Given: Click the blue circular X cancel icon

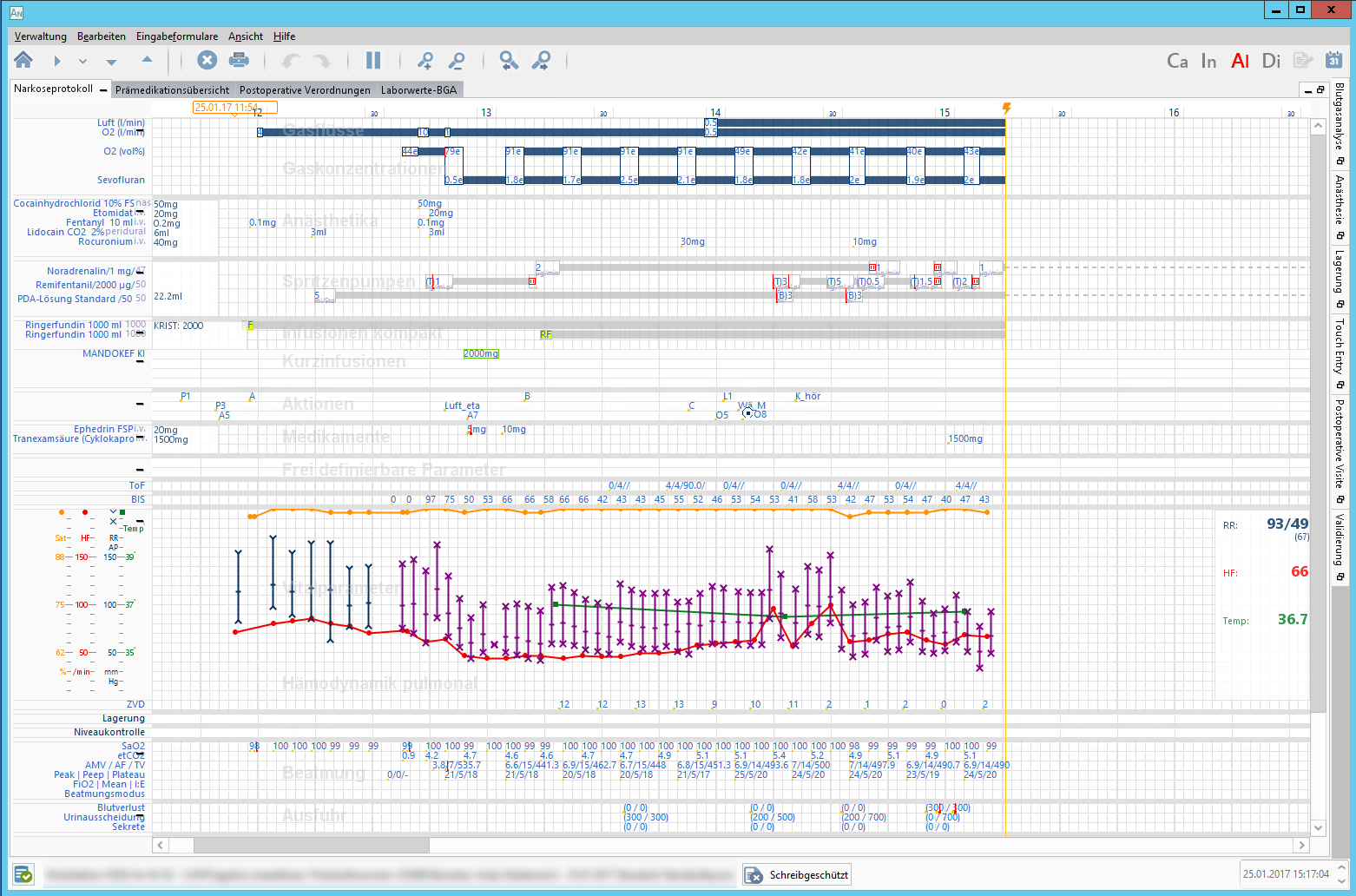Looking at the screenshot, I should point(207,60).
